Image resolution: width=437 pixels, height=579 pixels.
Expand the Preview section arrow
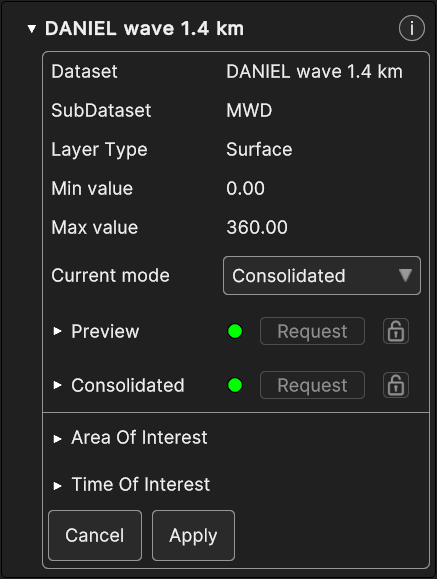pyautogui.click(x=57, y=331)
